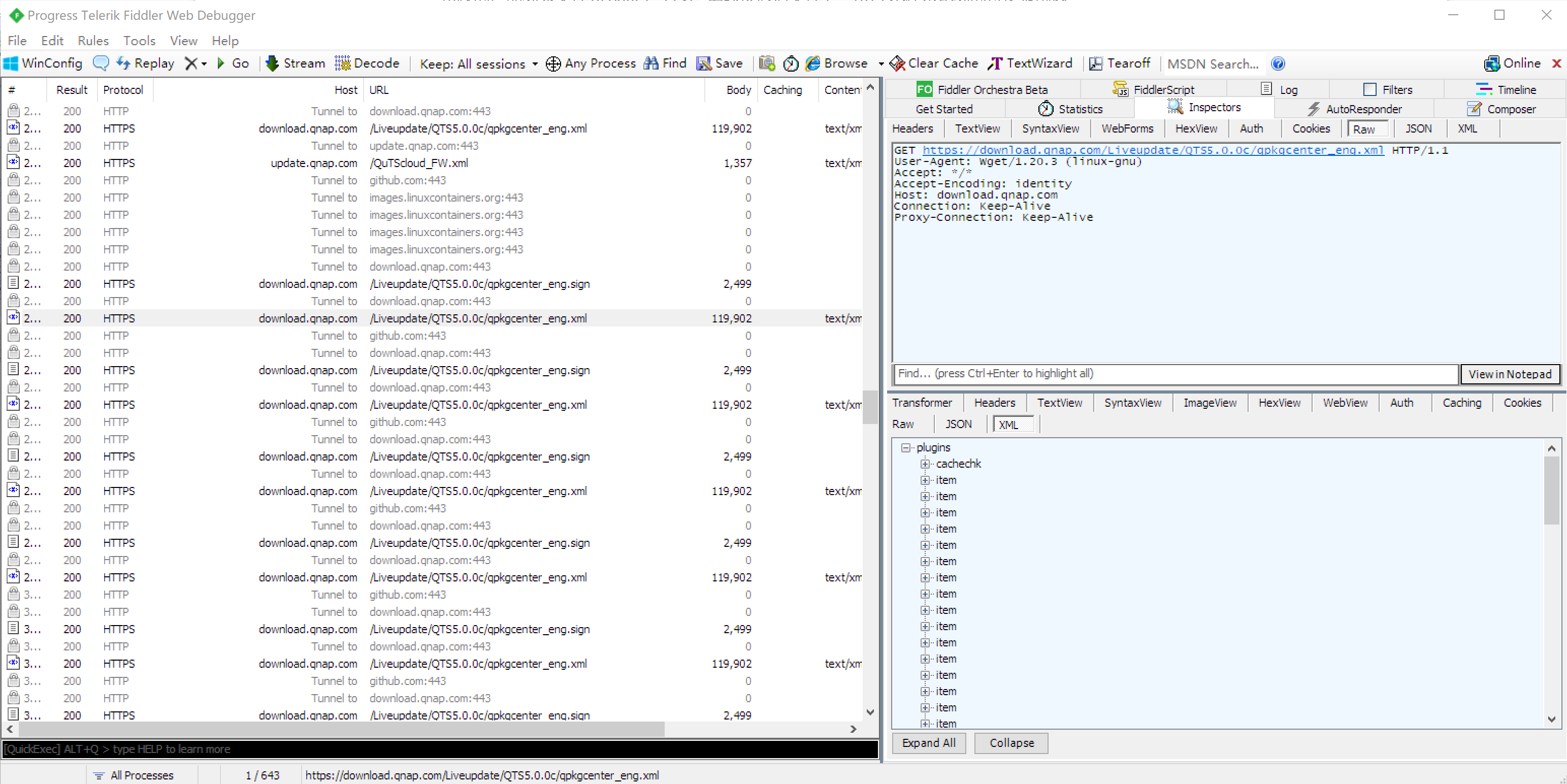
Task: Click the MSDN Search box
Action: coord(1213,64)
